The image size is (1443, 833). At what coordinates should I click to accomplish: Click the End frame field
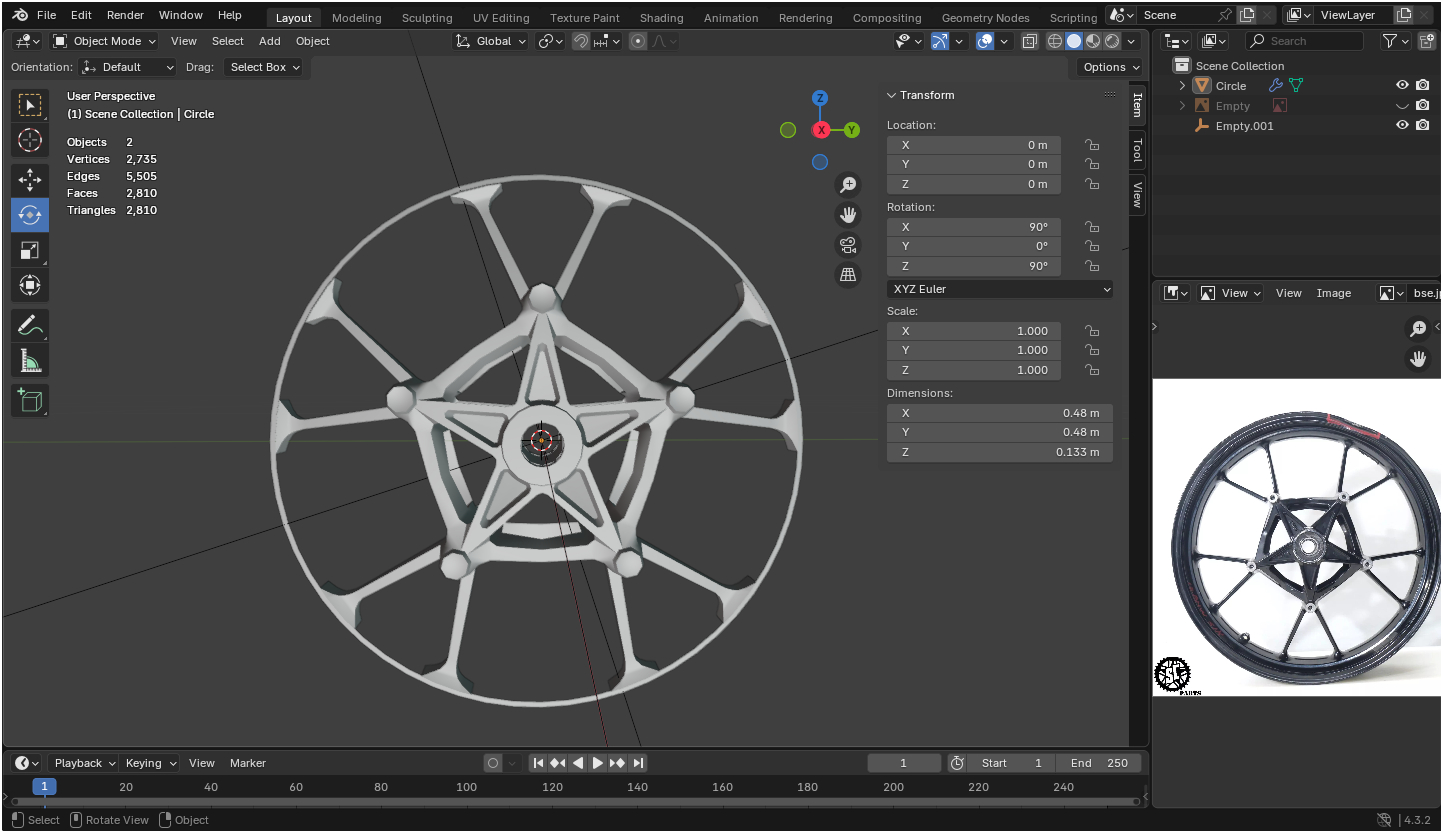pos(1099,763)
